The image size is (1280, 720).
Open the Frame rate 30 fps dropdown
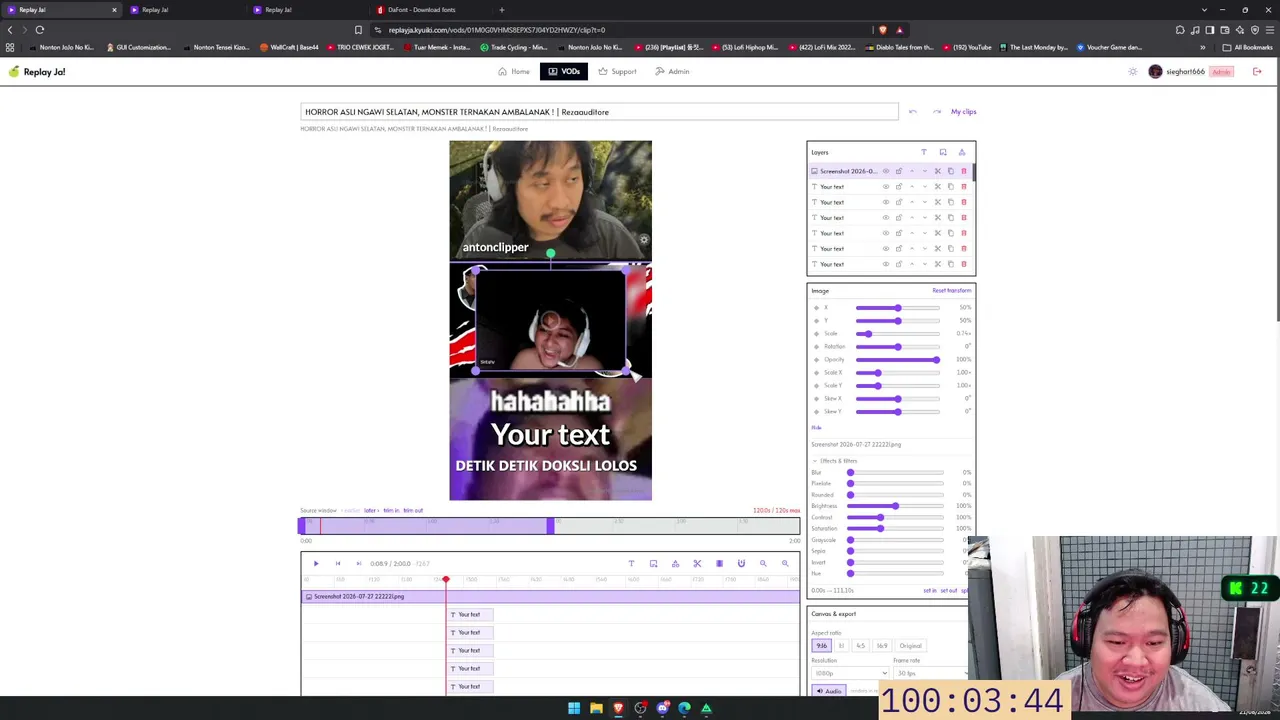tap(930, 673)
